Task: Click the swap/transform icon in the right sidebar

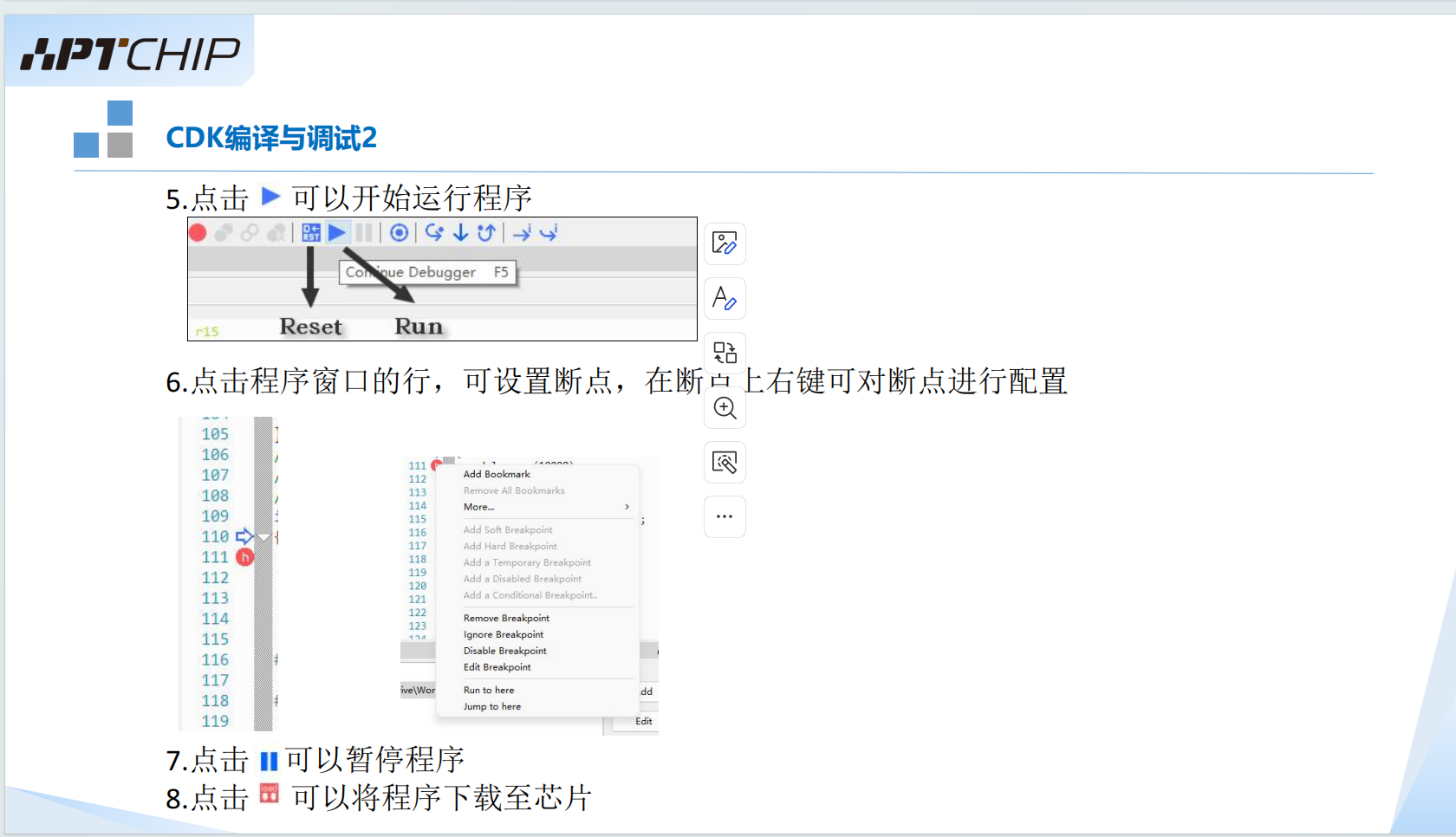Action: 725,353
